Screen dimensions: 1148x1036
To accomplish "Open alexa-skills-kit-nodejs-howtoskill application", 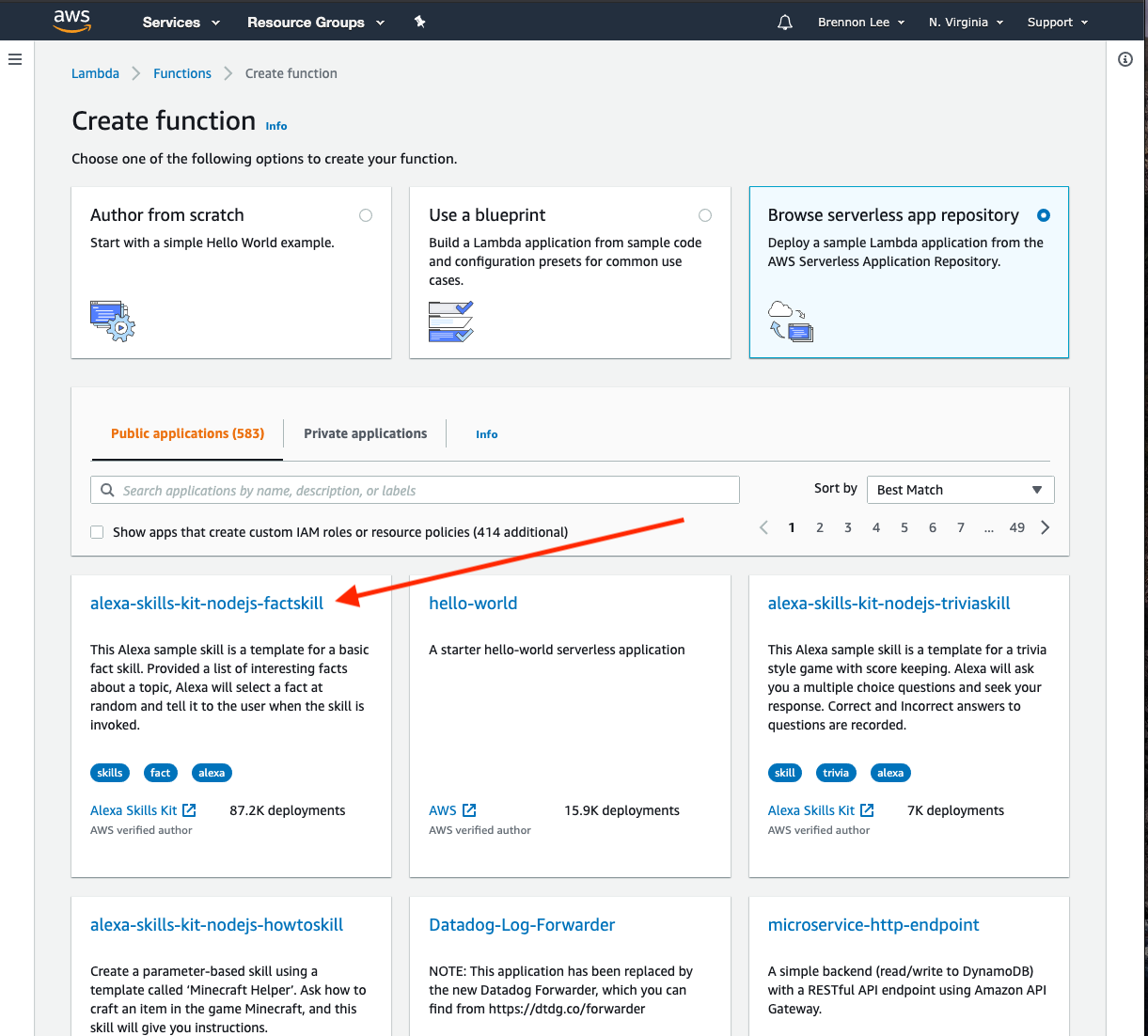I will (x=216, y=925).
